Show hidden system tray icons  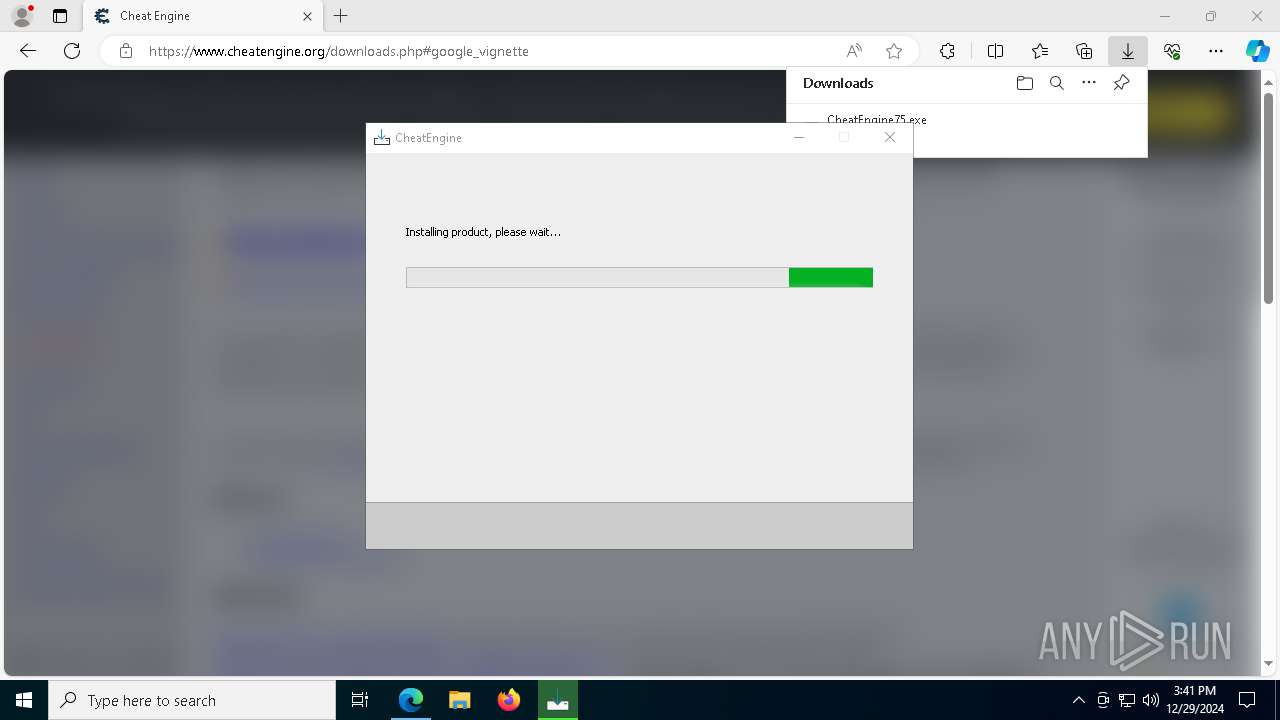pyautogui.click(x=1078, y=700)
